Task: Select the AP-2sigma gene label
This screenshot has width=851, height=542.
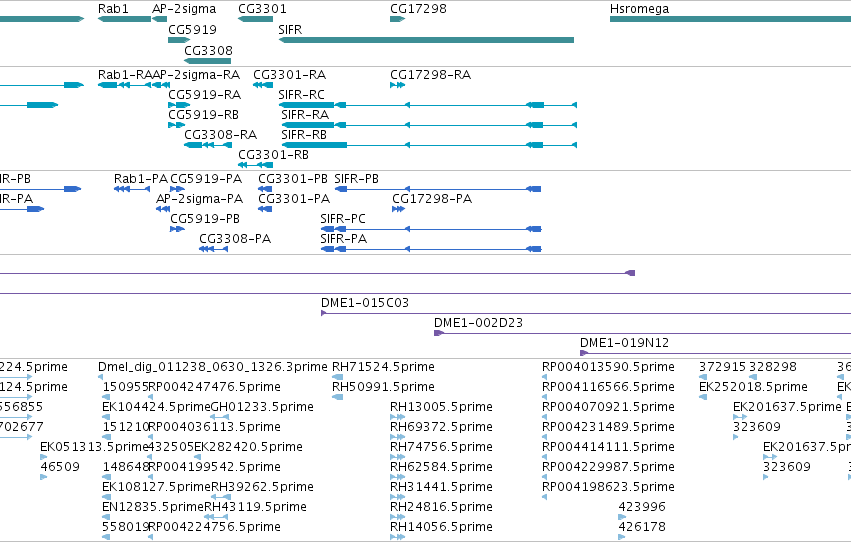Action: coord(184,9)
